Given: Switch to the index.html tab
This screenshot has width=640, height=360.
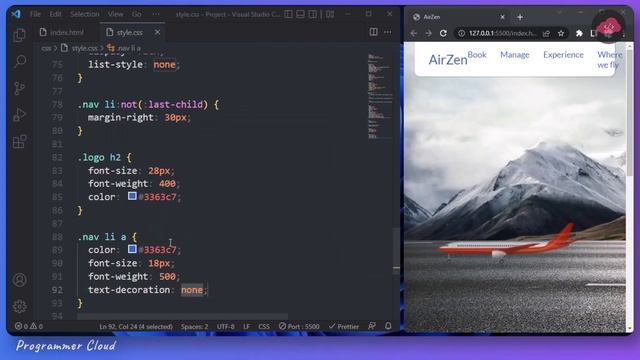Looking at the screenshot, I should coord(62,32).
